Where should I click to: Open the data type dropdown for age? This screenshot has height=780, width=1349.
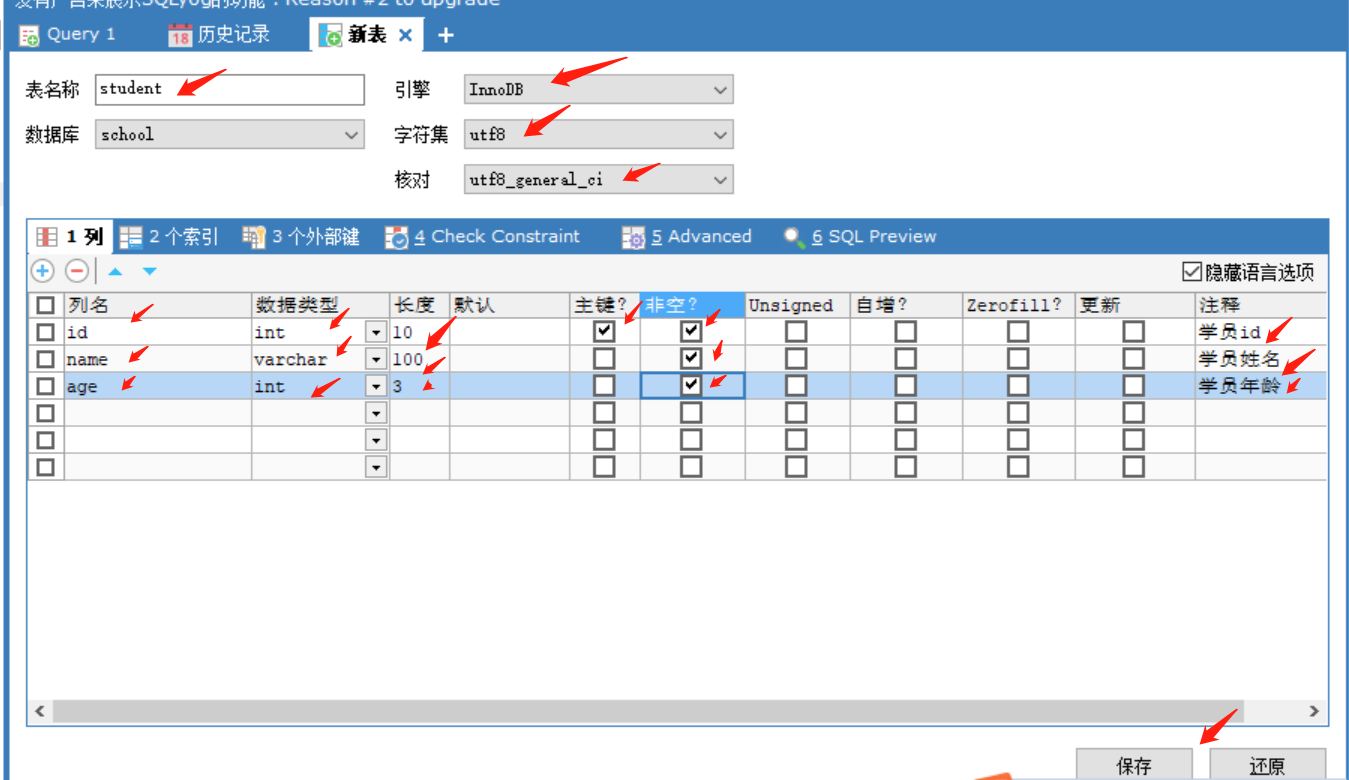[376, 386]
